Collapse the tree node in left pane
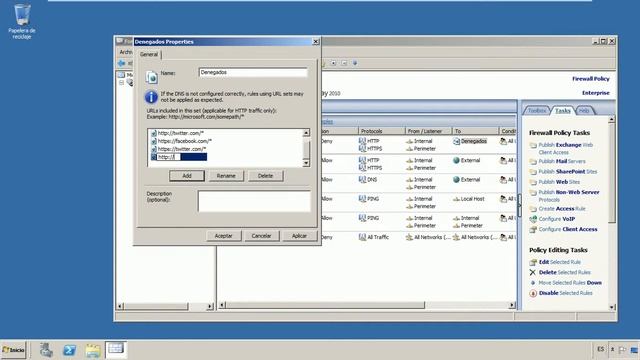The height and width of the screenshot is (360, 640). point(121,82)
